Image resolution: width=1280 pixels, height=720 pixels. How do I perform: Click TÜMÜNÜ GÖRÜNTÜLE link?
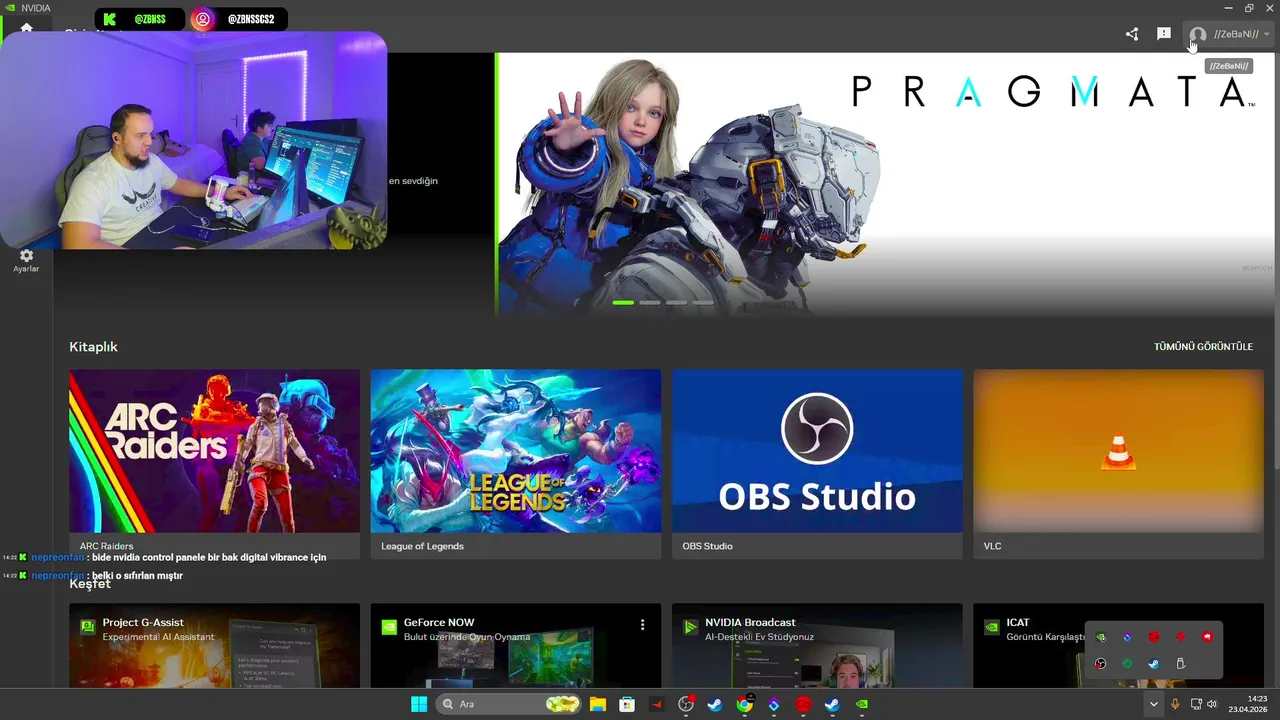point(1203,347)
